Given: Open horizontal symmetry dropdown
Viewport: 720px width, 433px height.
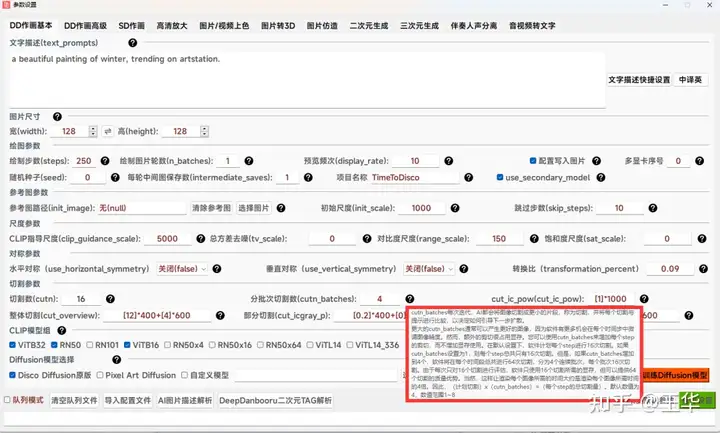Looking at the screenshot, I should tap(182, 269).
